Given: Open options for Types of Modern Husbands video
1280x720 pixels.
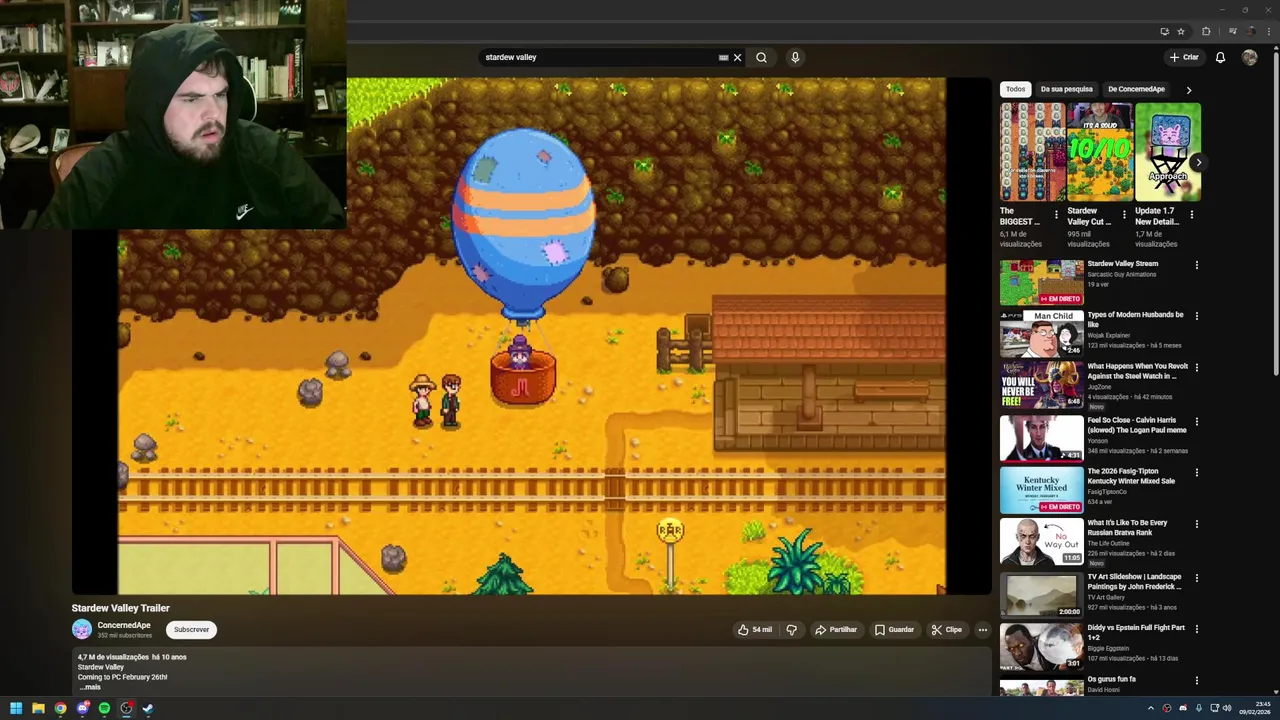Looking at the screenshot, I should coord(1196,316).
